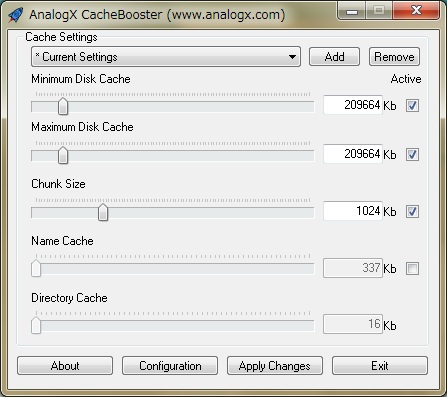Open the About dialog
Screen dimensions: 447x397
65,366
